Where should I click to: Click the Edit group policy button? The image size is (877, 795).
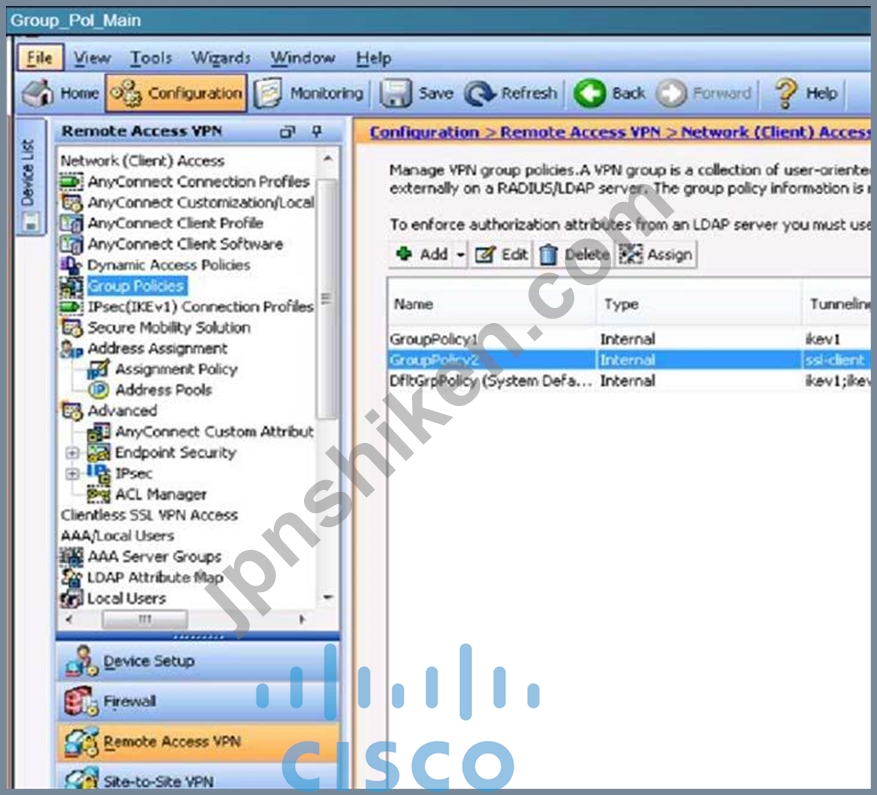[501, 255]
